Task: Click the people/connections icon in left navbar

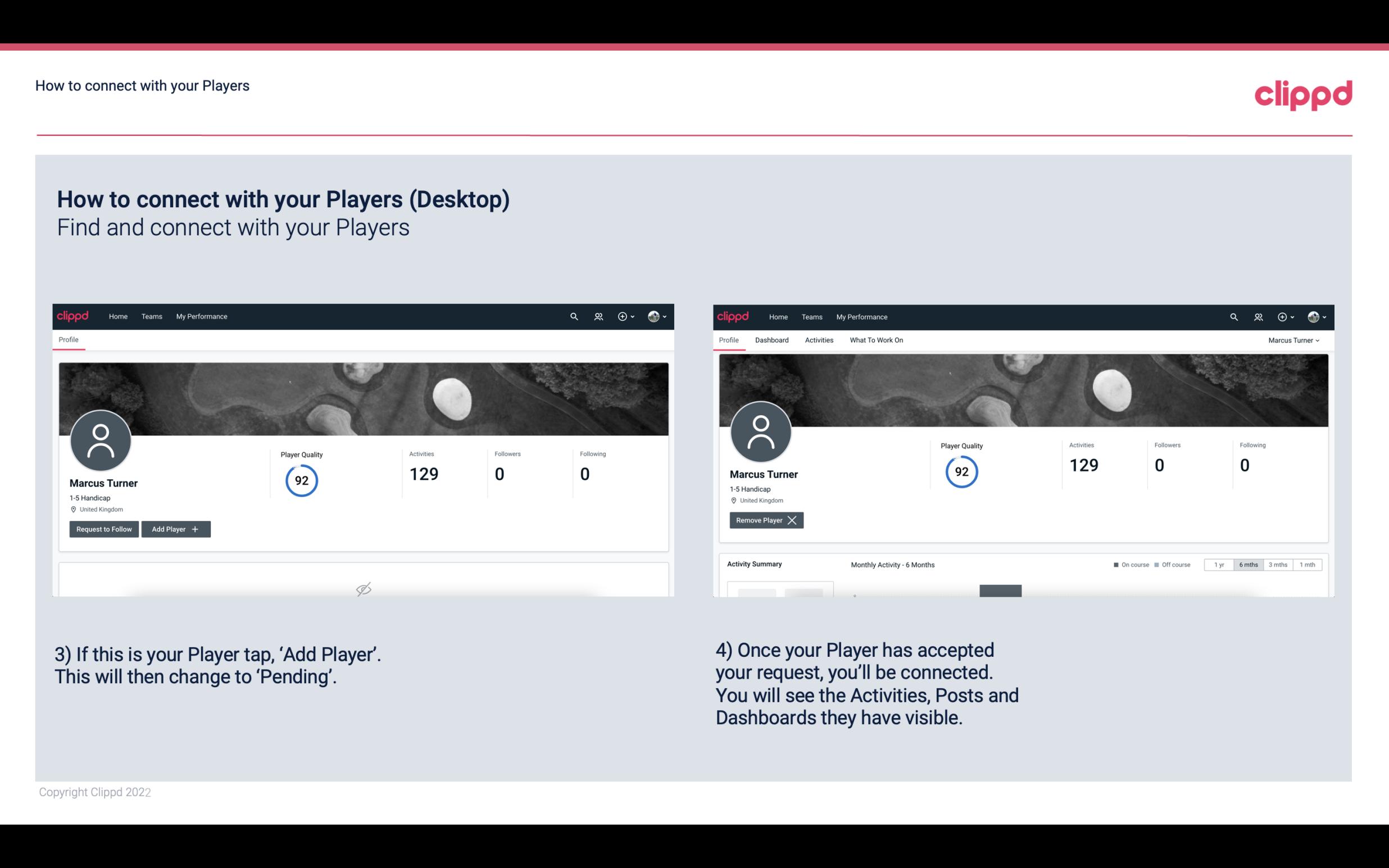Action: (597, 317)
